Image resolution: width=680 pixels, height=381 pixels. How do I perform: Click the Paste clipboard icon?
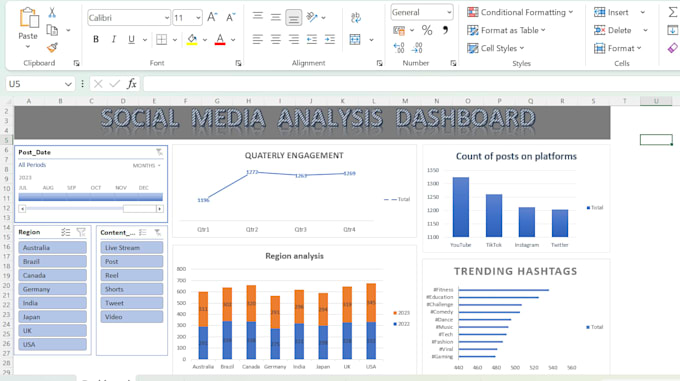[28, 19]
